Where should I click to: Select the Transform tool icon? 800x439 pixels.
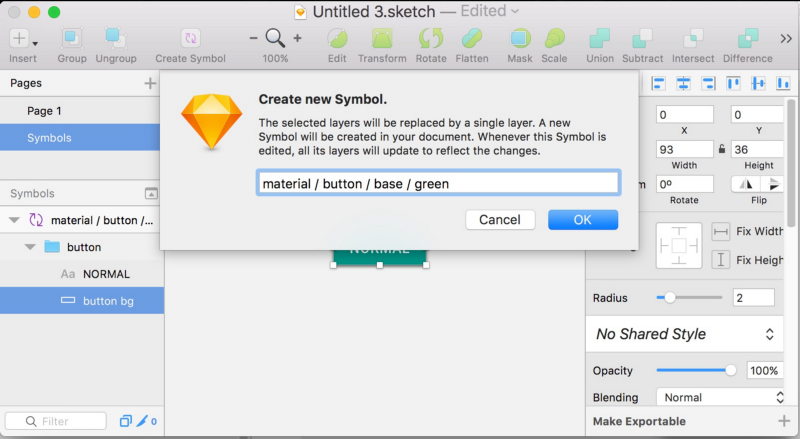click(x=382, y=39)
